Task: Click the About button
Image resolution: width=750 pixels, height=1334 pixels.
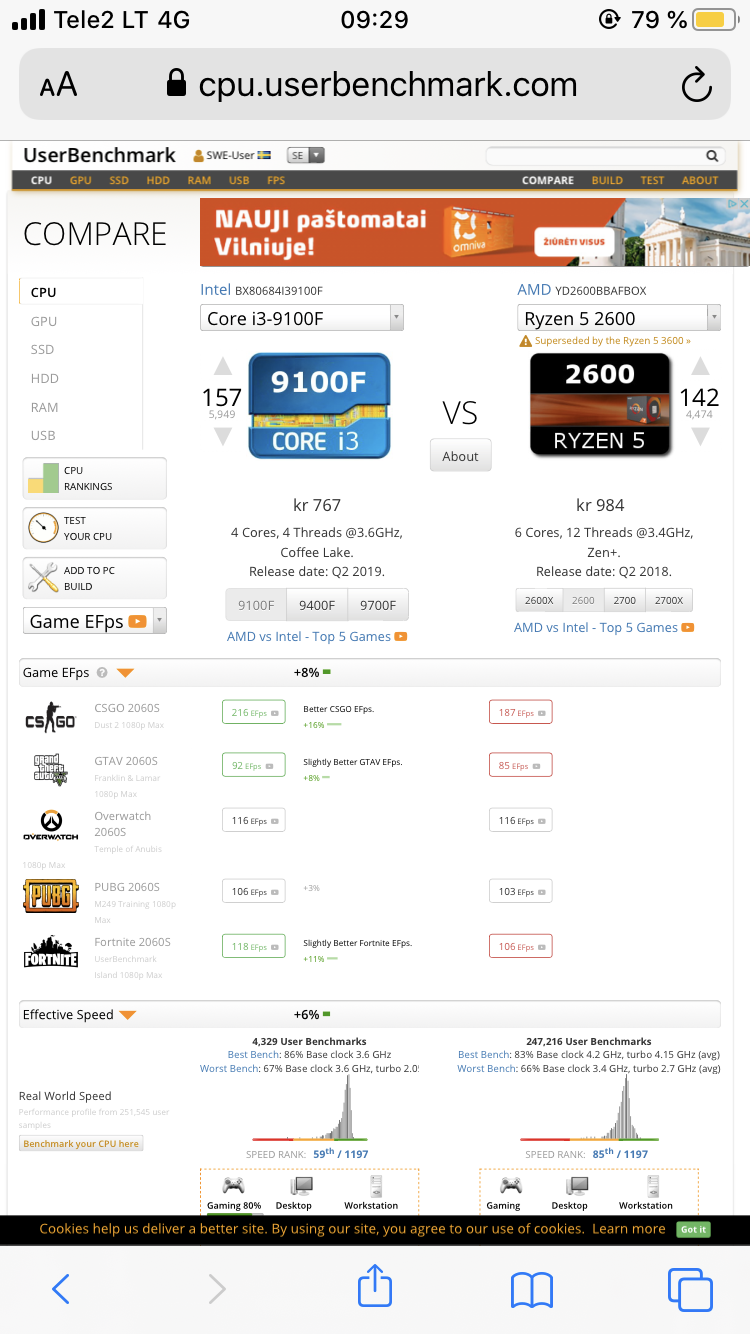Action: tap(461, 456)
